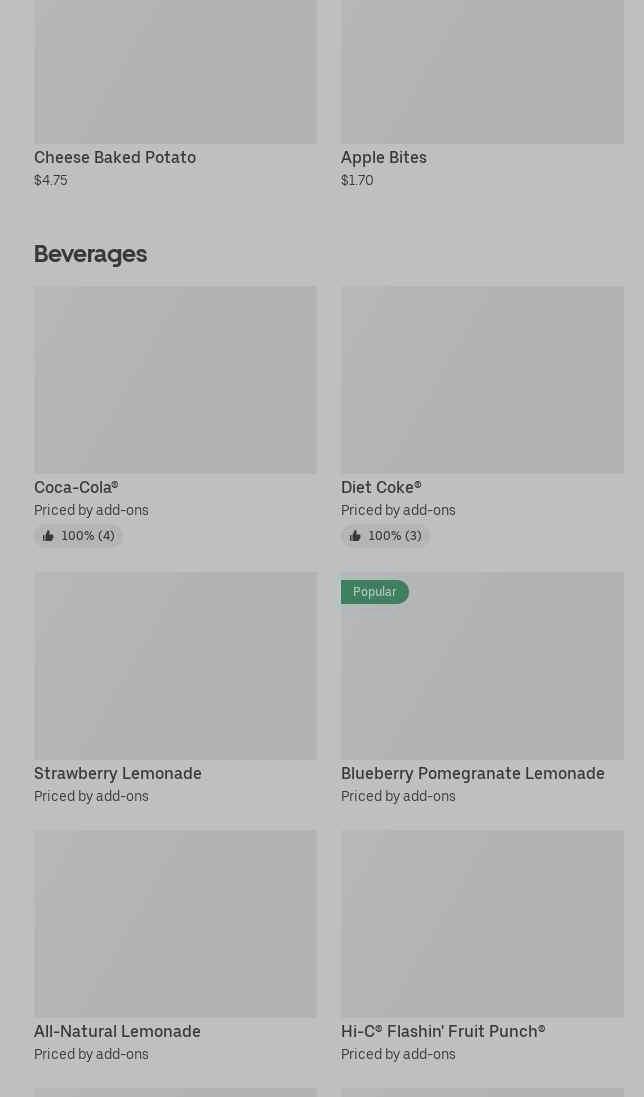Open the All-Natural Lemonade image
The width and height of the screenshot is (644, 1097).
[175, 923]
